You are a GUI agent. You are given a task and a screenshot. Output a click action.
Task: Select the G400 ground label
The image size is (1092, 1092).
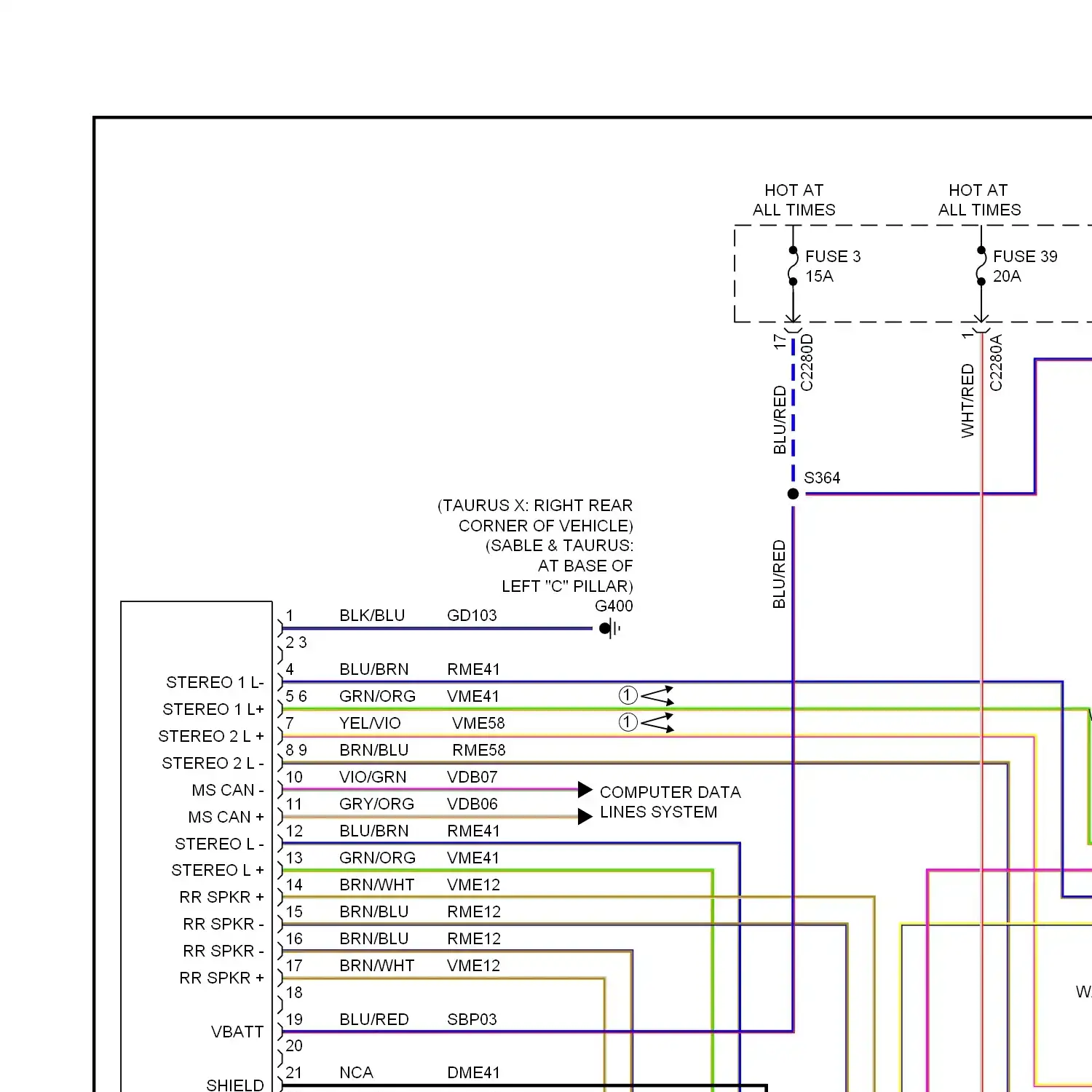(x=614, y=606)
